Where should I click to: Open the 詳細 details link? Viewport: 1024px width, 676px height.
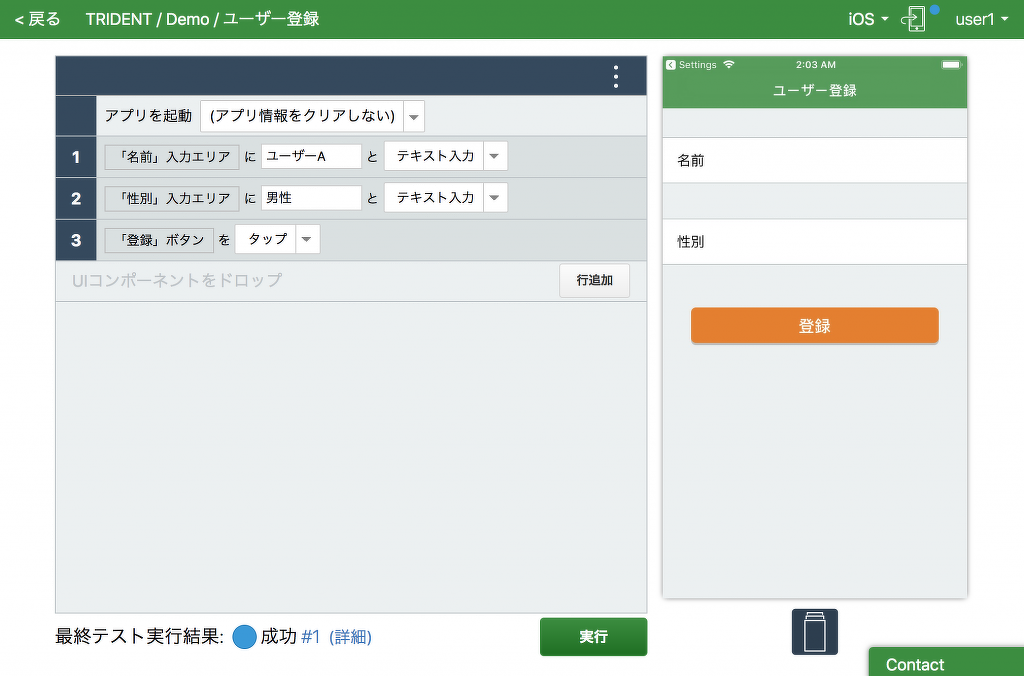(350, 637)
